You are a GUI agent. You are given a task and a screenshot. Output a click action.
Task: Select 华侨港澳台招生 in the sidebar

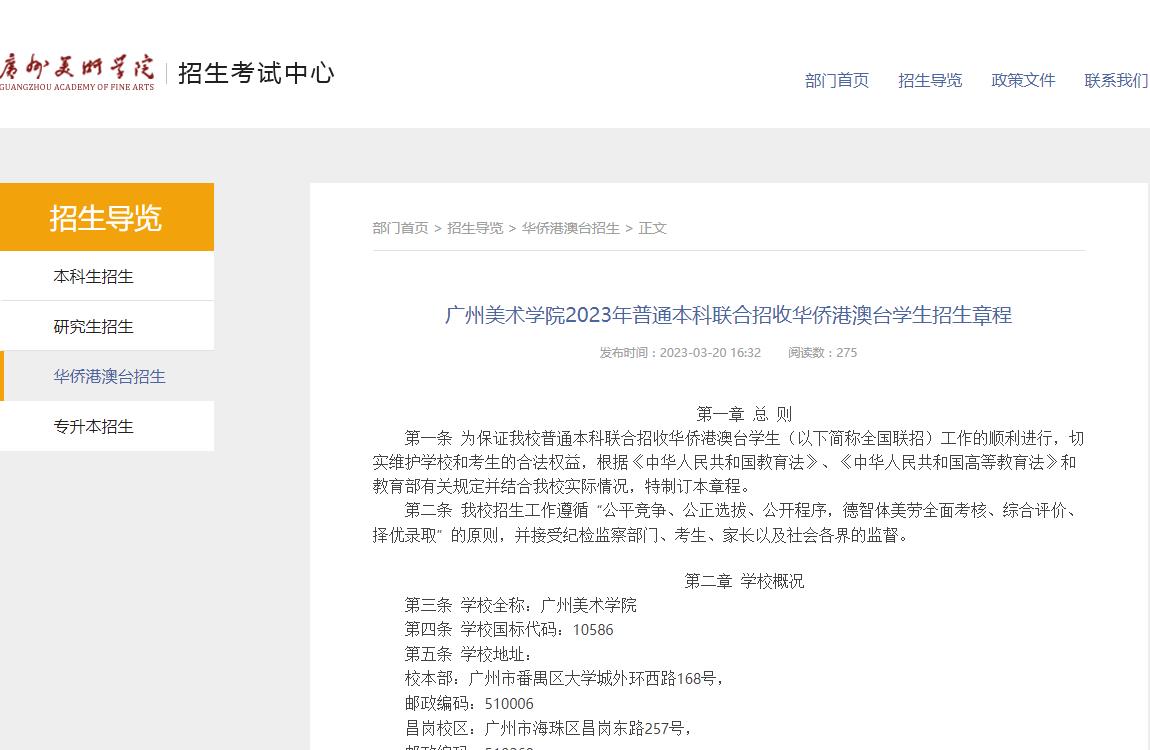pos(107,376)
